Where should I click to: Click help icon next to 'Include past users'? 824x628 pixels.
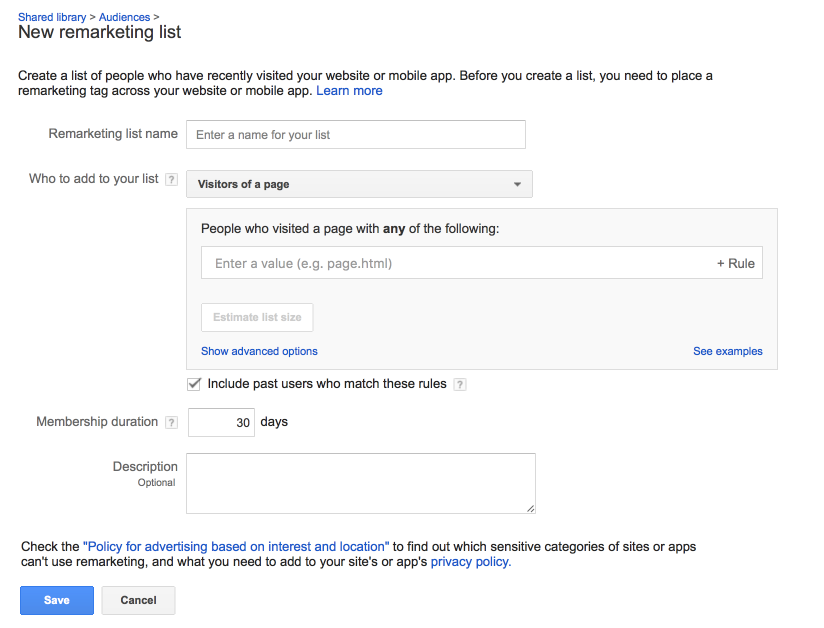(x=460, y=384)
